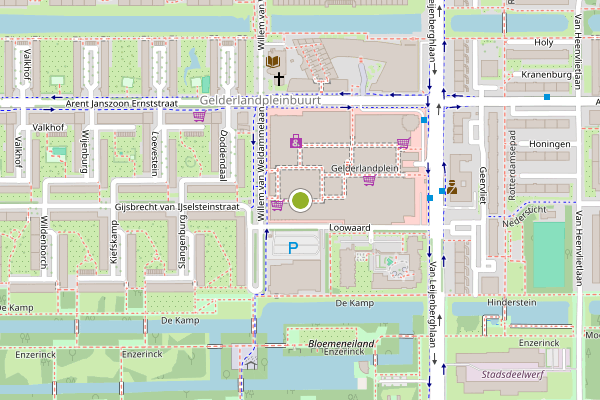
Task: Click the shopping cart icon beside the green marker
Action: point(277,205)
